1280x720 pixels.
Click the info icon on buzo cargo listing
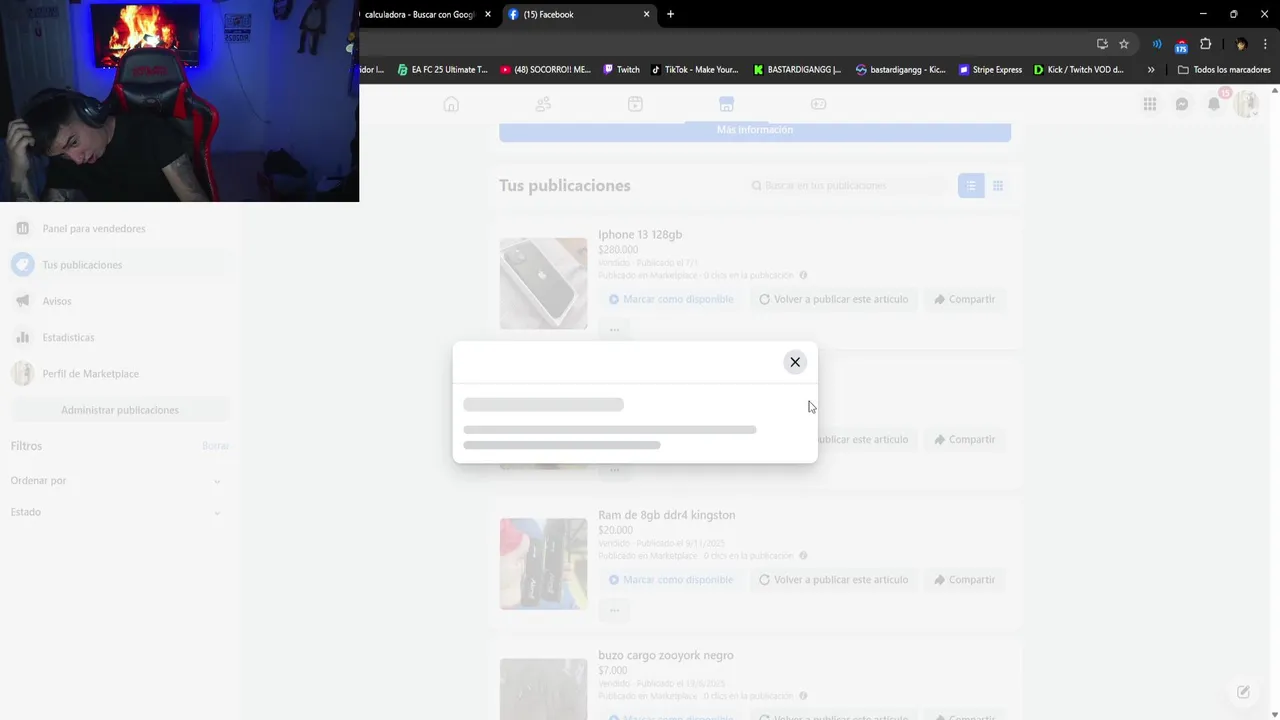click(x=803, y=696)
